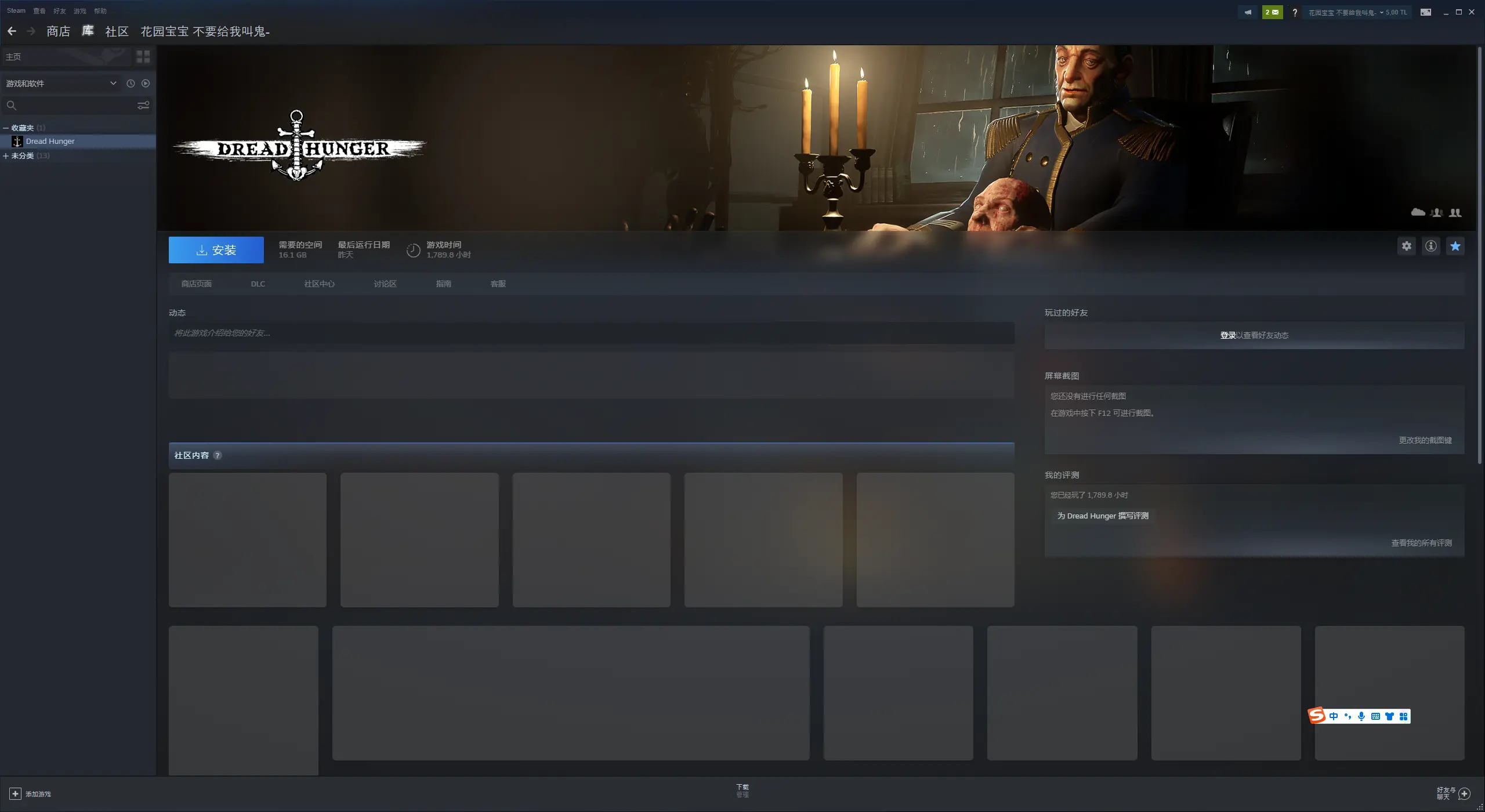The height and width of the screenshot is (812, 1485).
Task: Open the 社区中心 tab
Action: click(320, 284)
